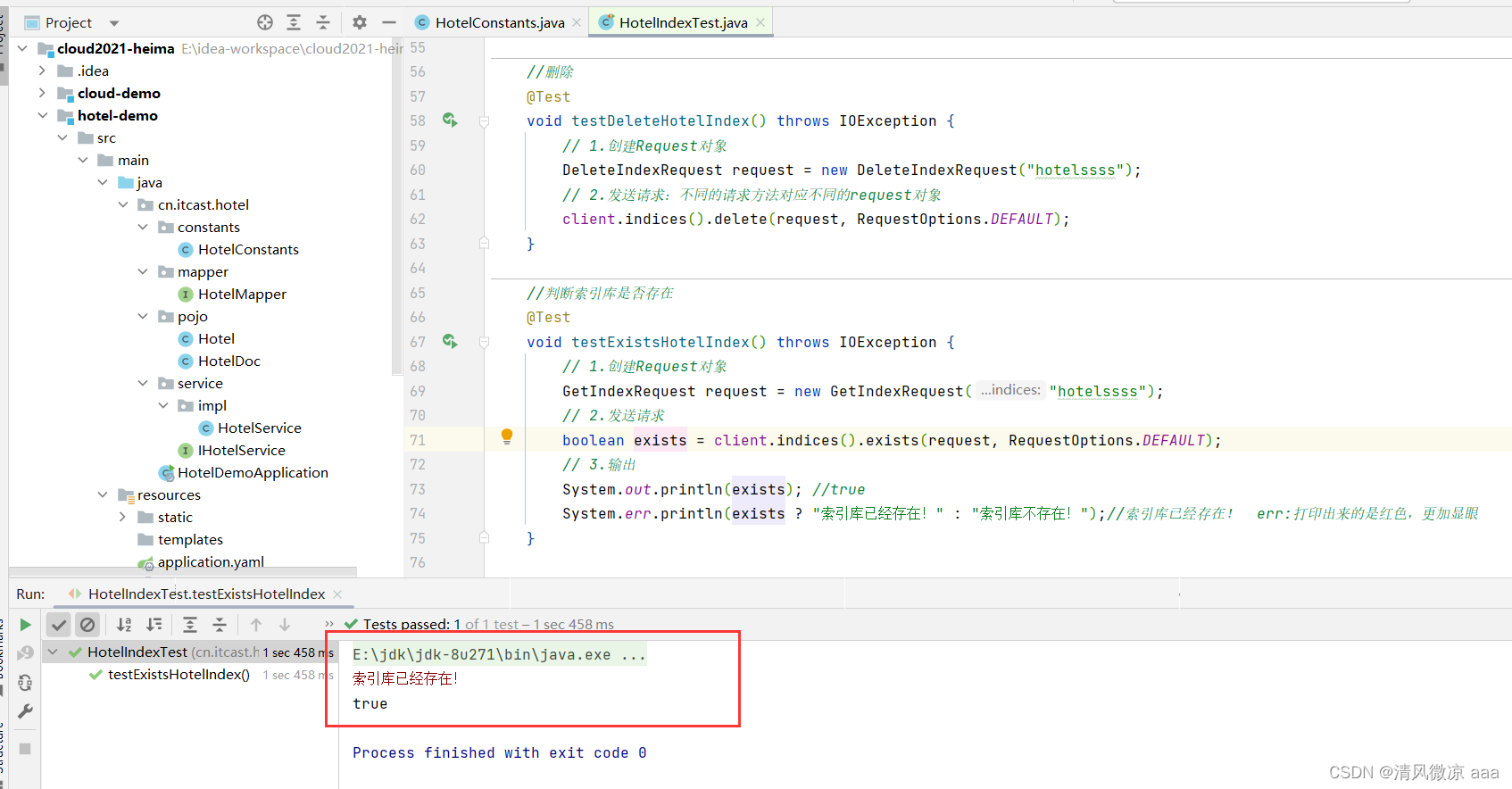Close HotelConstants.java tab
The width and height of the screenshot is (1512, 789).
pyautogui.click(x=577, y=22)
